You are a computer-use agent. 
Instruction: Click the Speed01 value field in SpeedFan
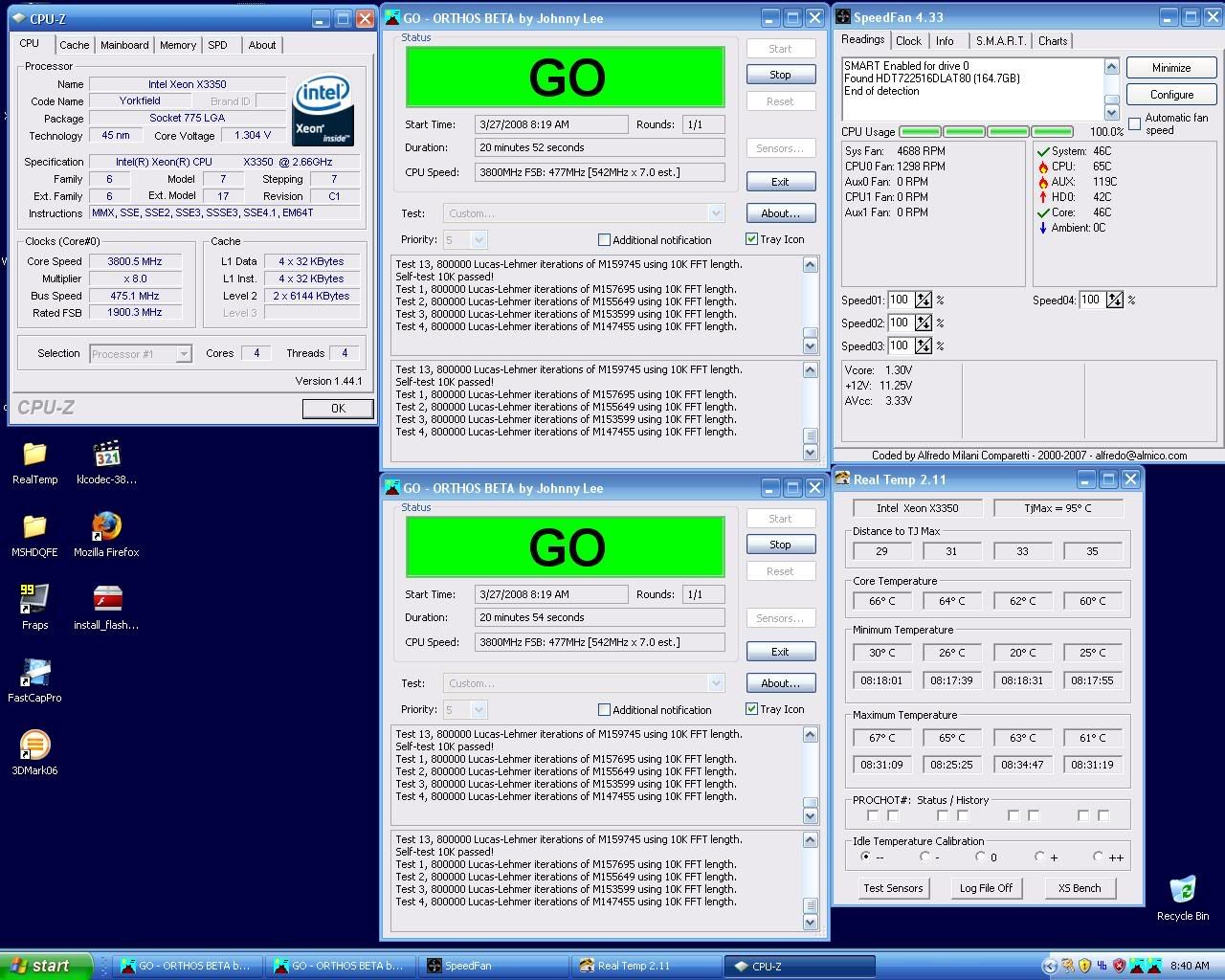point(900,301)
